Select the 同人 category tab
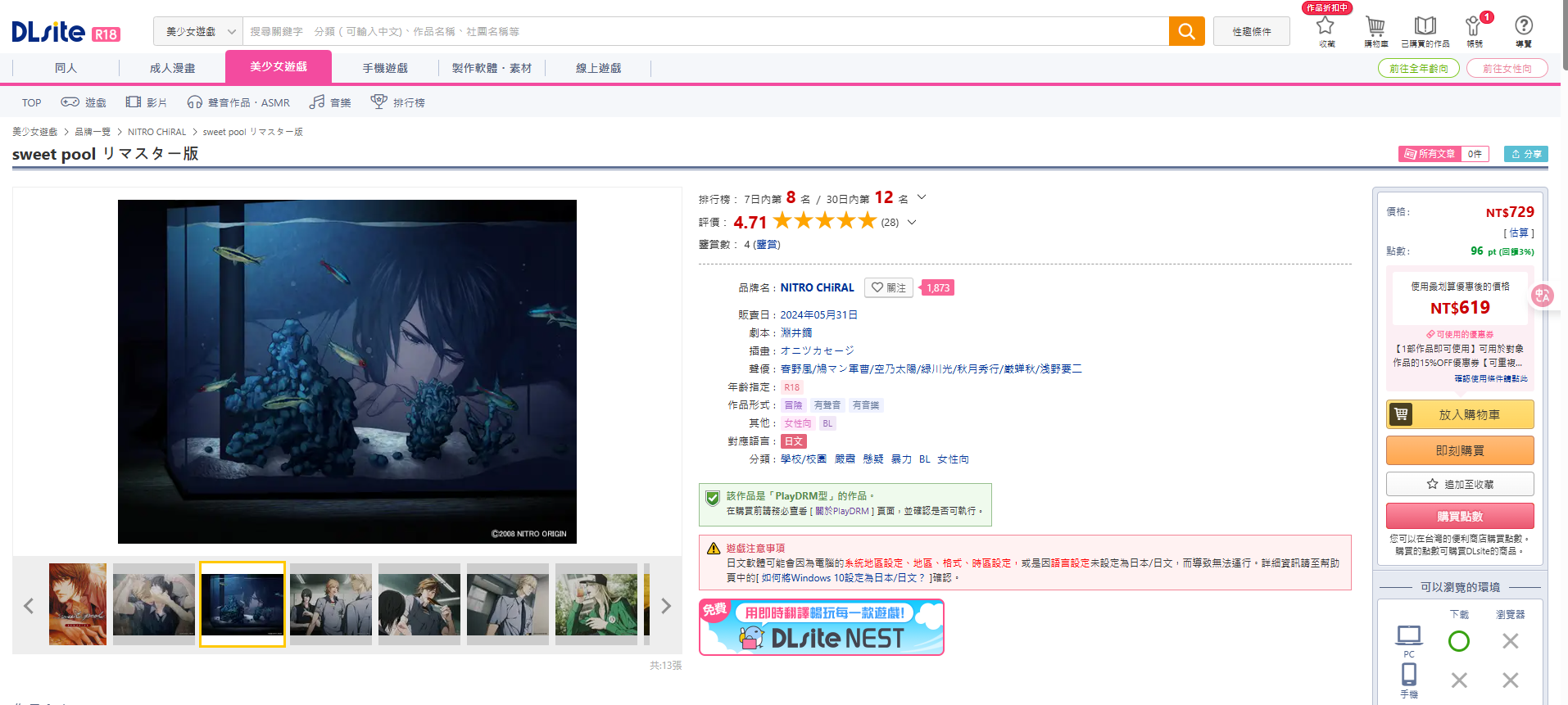Image resolution: width=1568 pixels, height=705 pixels. click(x=66, y=68)
